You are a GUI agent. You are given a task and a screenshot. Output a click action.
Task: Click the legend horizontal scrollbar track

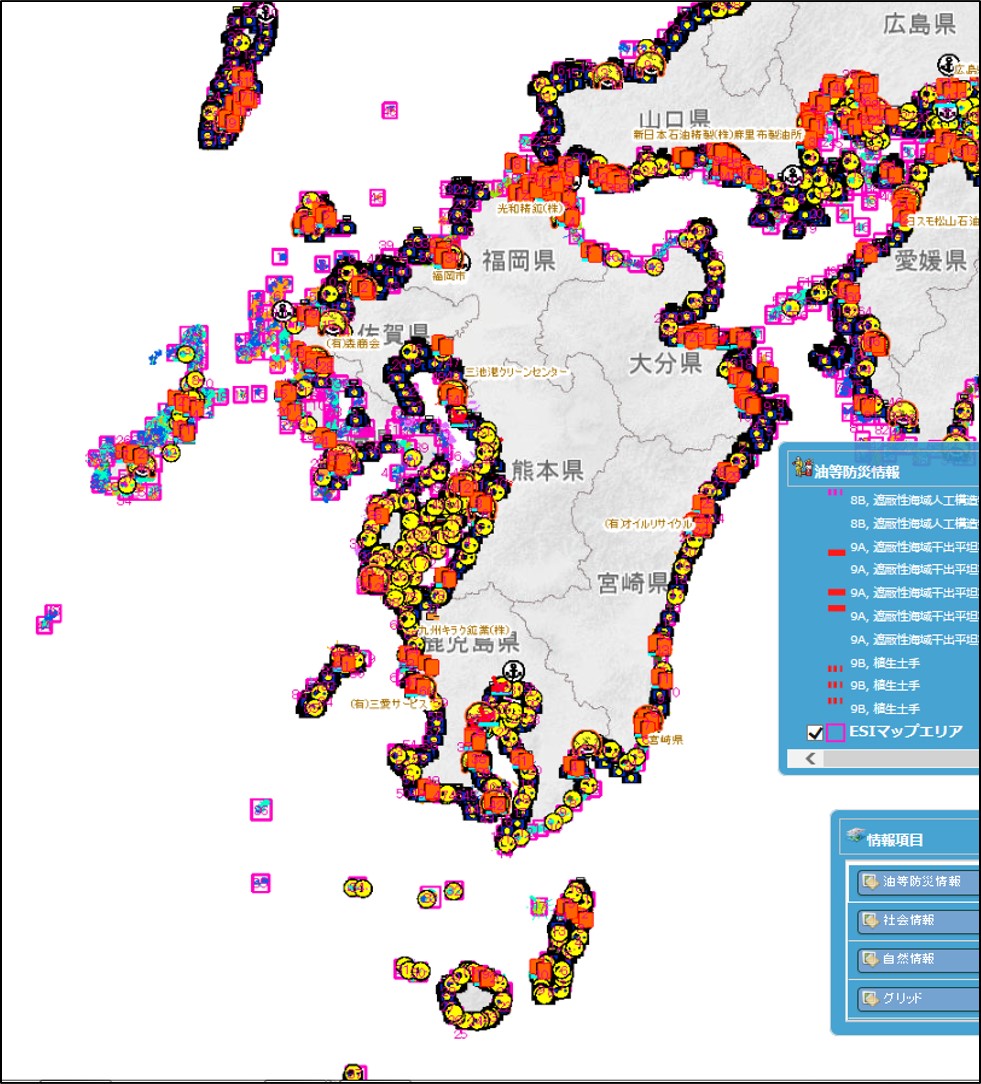(900, 759)
